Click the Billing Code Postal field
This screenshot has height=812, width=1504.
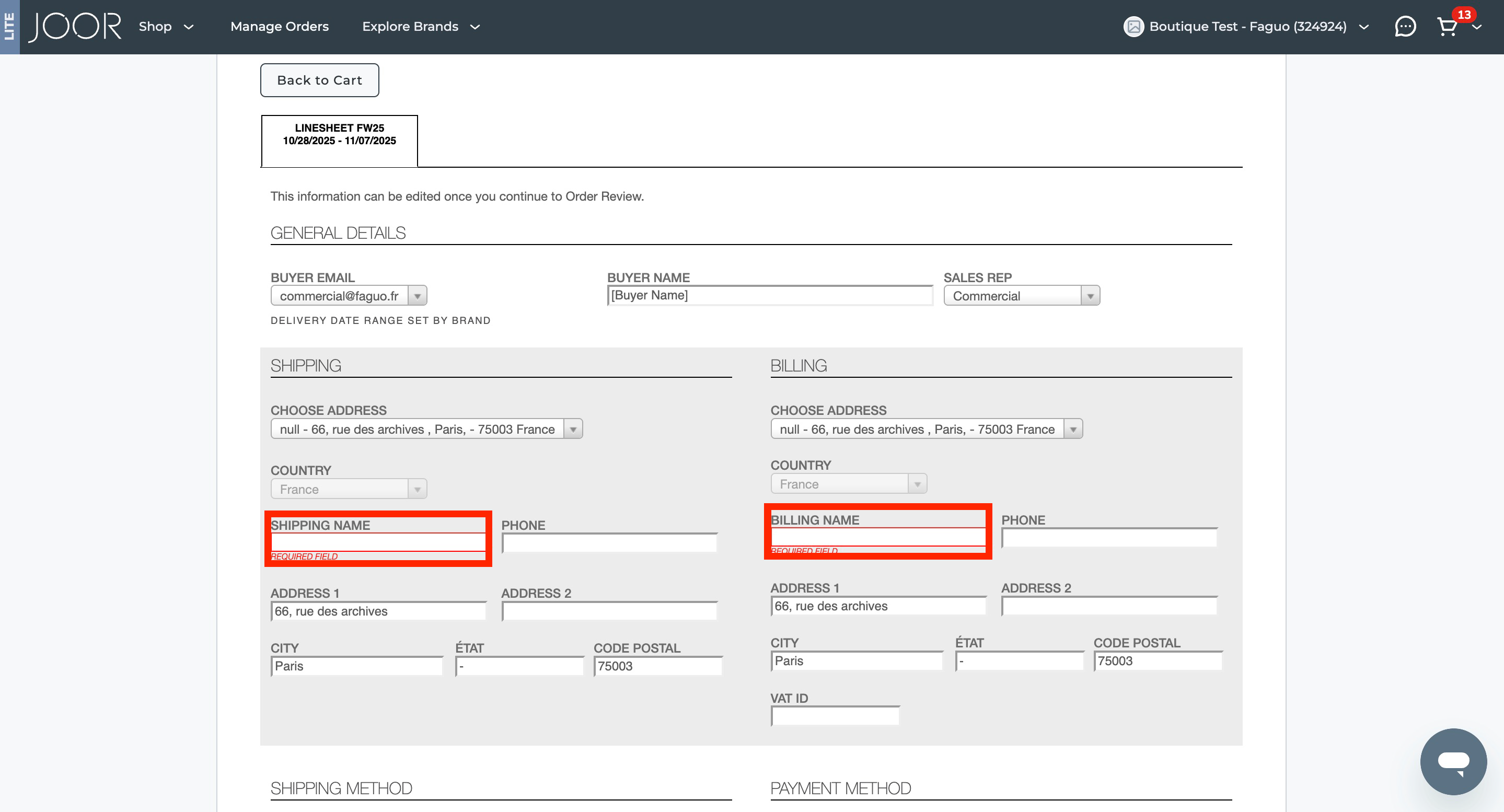pyautogui.click(x=1158, y=660)
